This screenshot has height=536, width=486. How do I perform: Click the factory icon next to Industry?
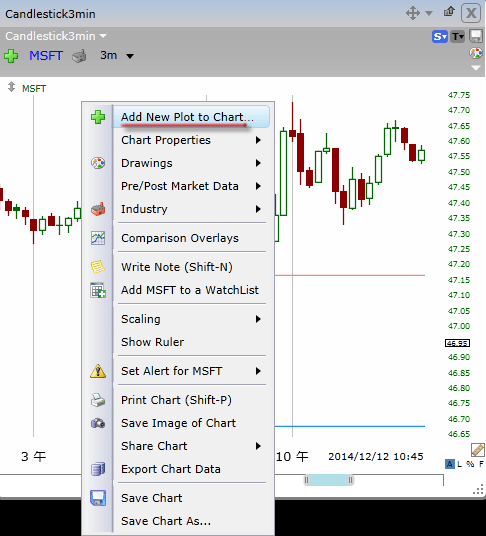(98, 209)
